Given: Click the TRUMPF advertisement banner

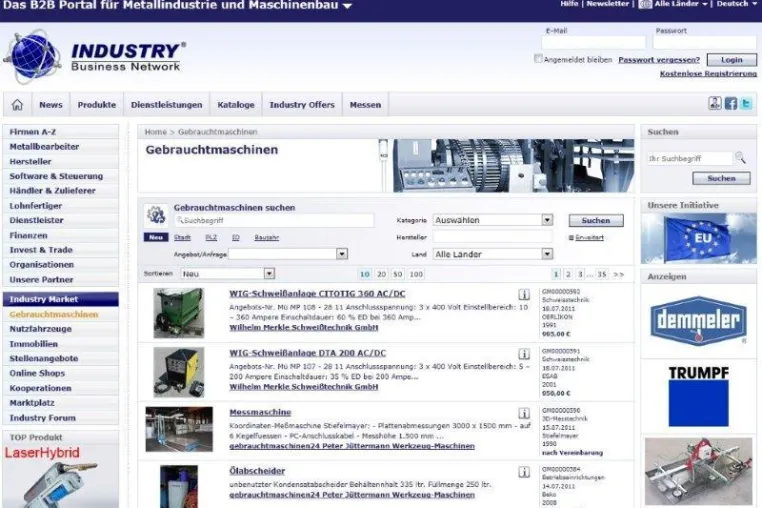Looking at the screenshot, I should (698, 396).
